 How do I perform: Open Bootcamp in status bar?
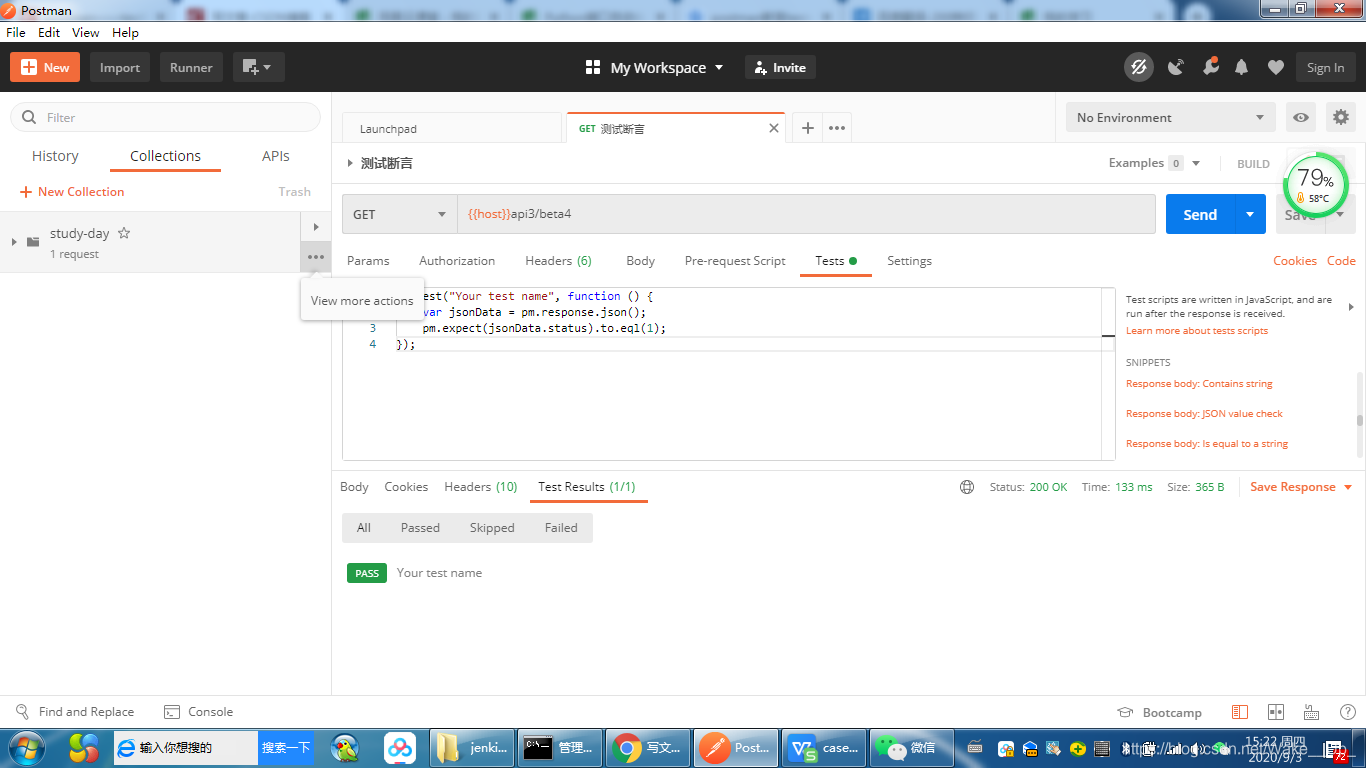(1159, 713)
